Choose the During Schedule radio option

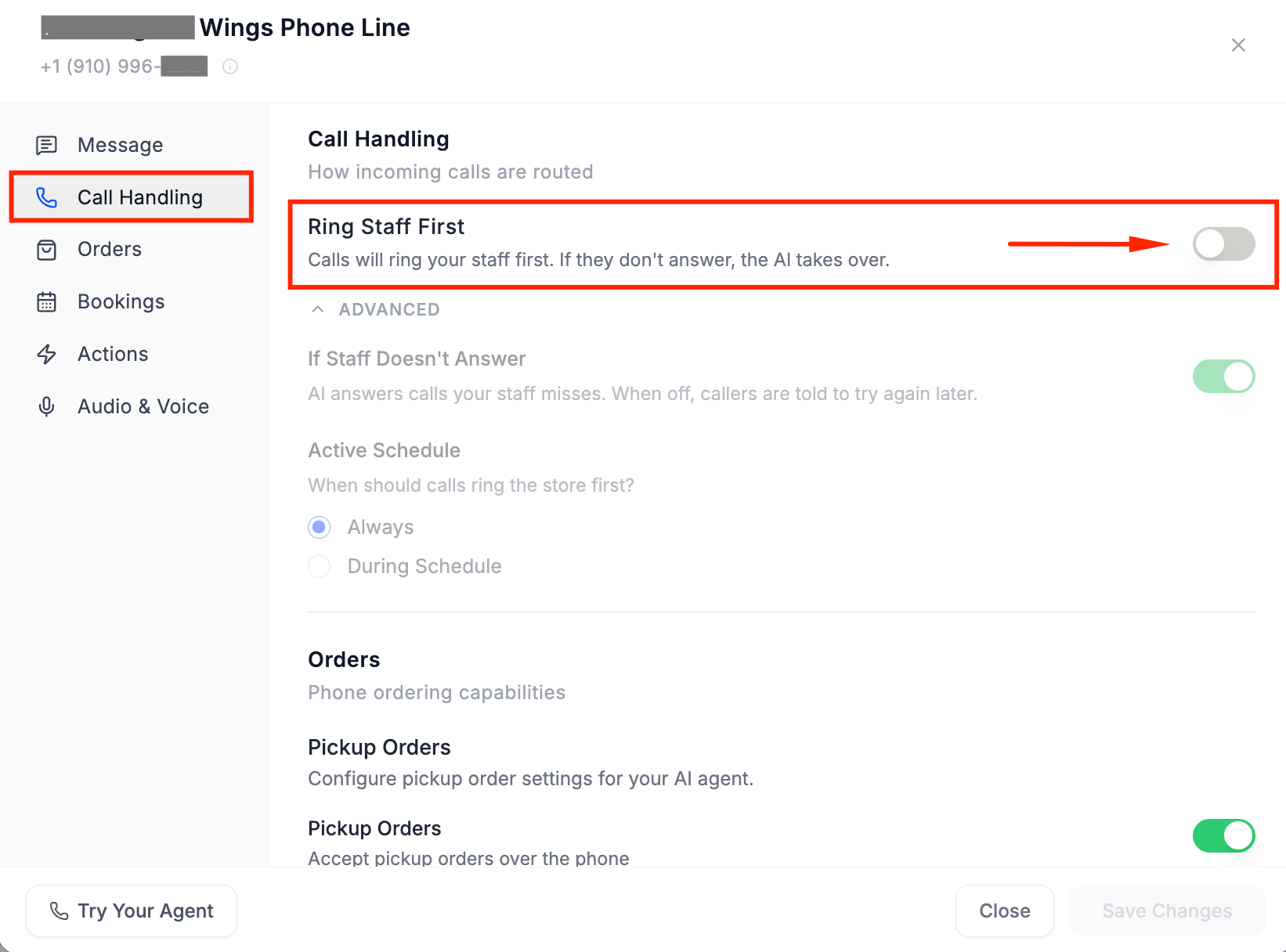click(320, 566)
